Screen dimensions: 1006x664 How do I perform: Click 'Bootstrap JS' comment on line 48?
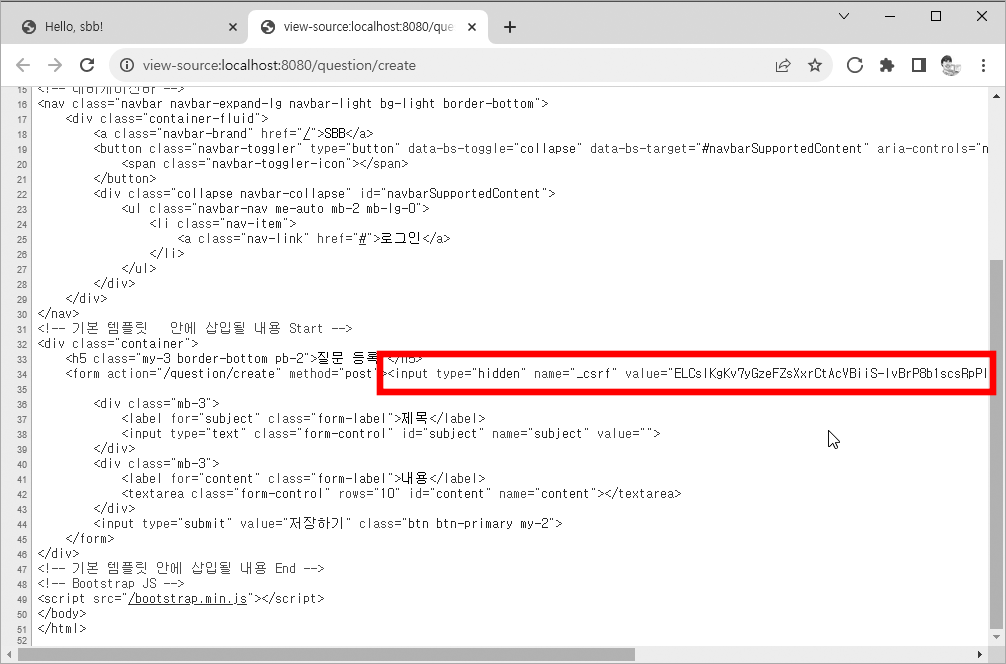point(114,583)
